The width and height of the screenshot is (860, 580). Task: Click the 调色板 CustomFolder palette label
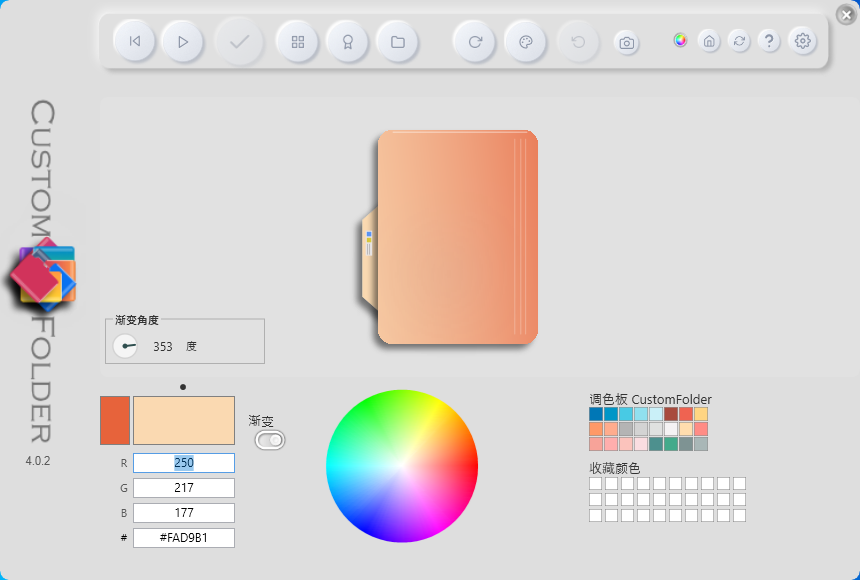[650, 399]
